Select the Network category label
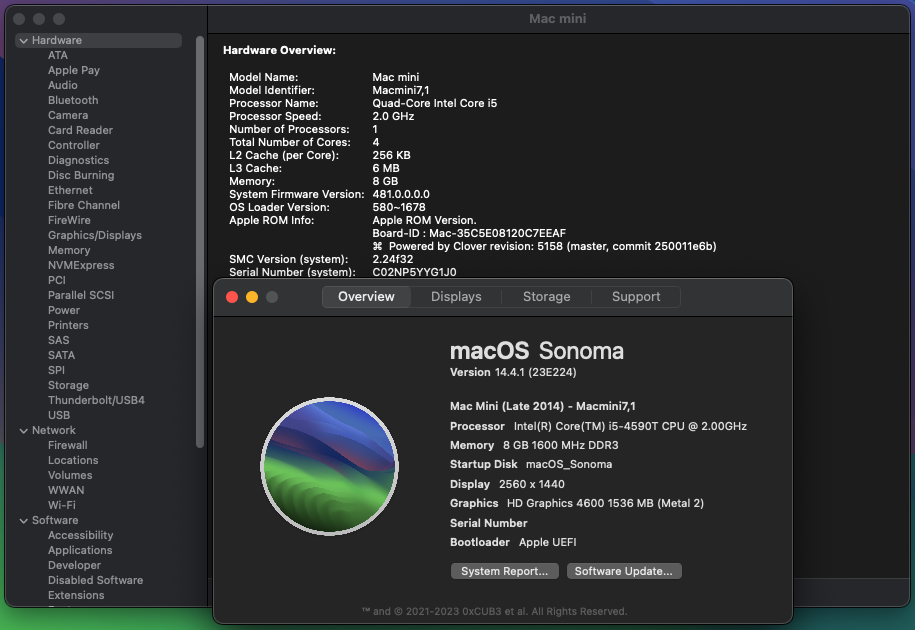 pyautogui.click(x=54, y=430)
